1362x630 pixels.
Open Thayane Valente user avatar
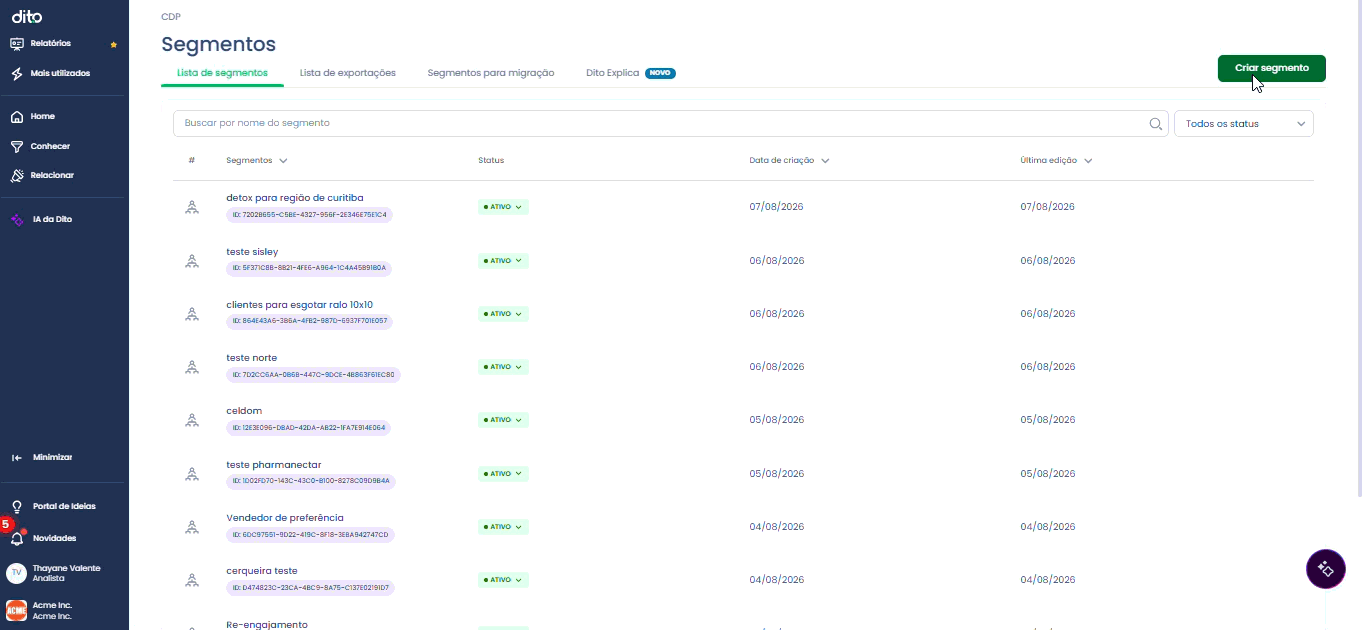tap(16, 573)
